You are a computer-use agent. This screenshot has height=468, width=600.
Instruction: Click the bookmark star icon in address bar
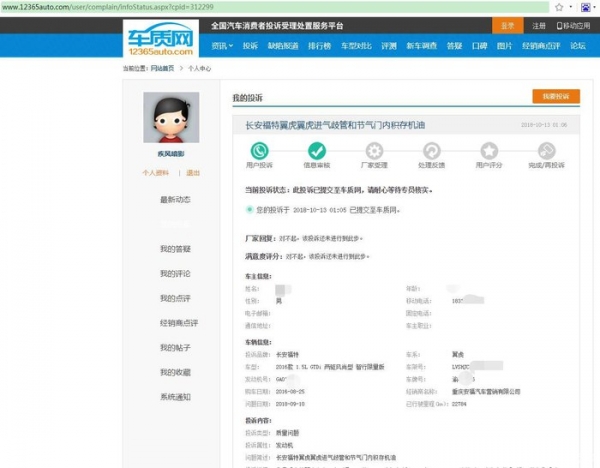coord(559,7)
